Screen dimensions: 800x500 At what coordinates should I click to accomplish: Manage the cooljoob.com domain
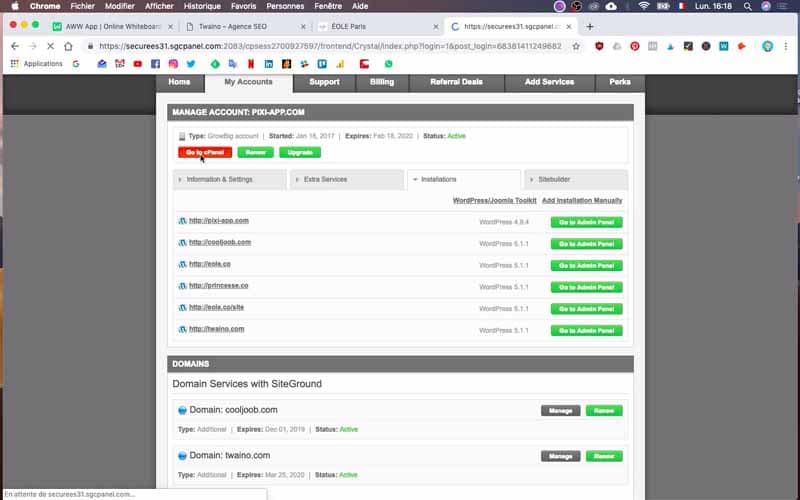point(561,411)
